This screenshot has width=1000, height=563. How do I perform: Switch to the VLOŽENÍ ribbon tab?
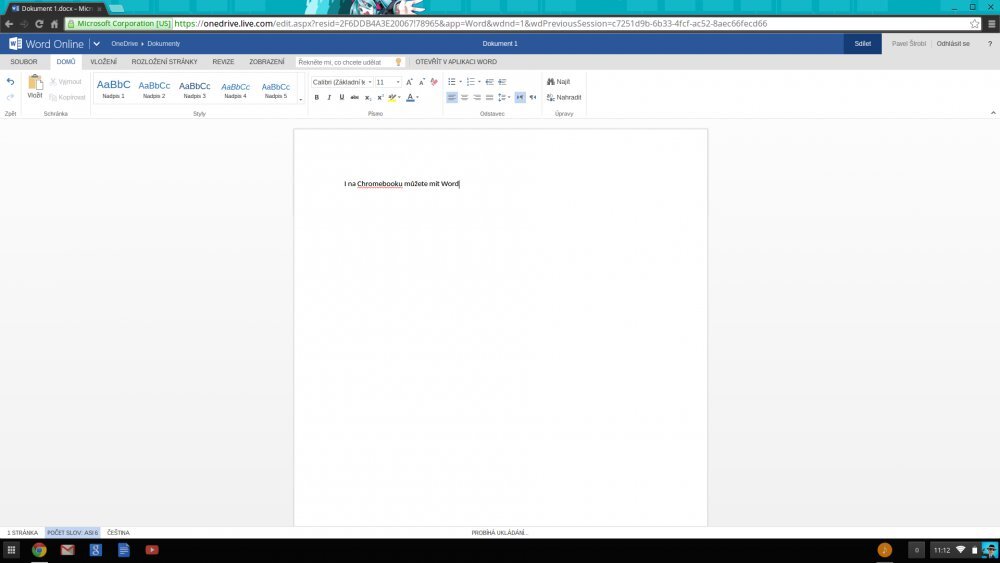(x=103, y=61)
